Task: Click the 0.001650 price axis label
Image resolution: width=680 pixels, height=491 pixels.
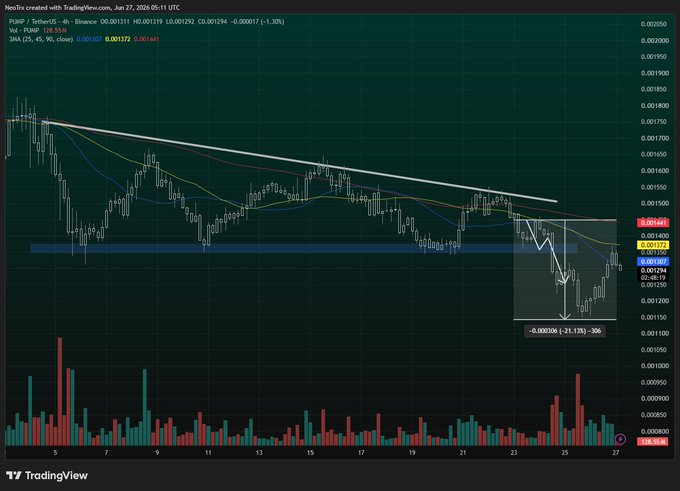Action: click(654, 154)
